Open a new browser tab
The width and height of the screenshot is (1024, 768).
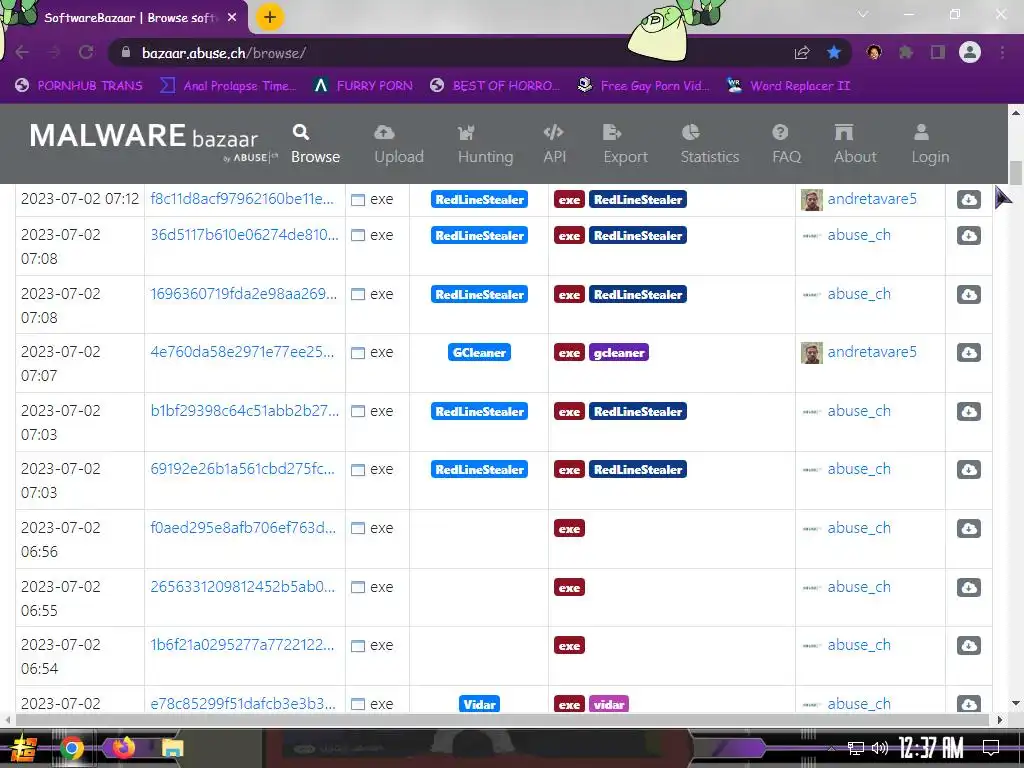pyautogui.click(x=270, y=17)
